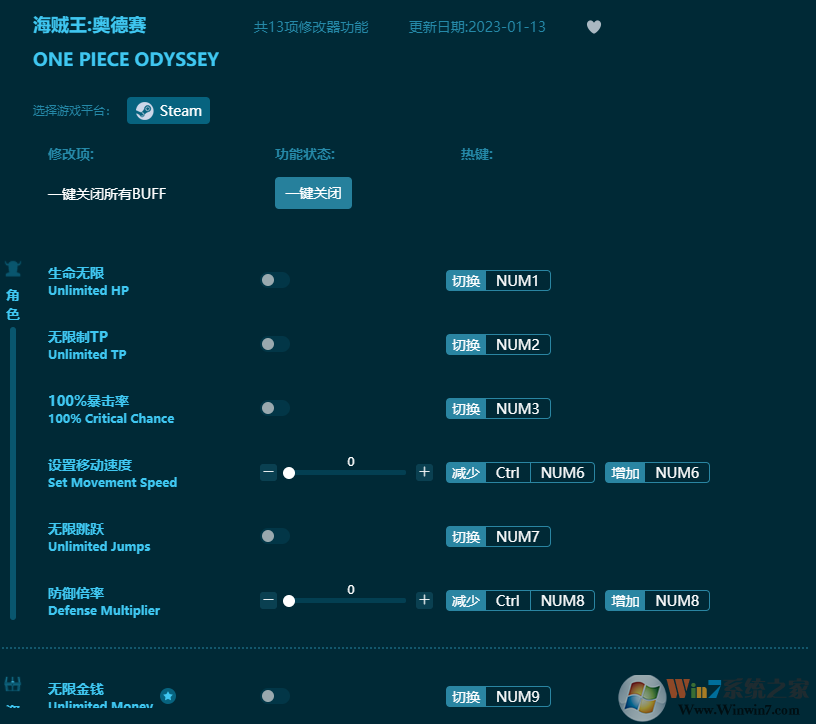Screen dimensions: 816x724
Task: Click NUM7 hotkey for Unlimited Jumps
Action: [498, 537]
